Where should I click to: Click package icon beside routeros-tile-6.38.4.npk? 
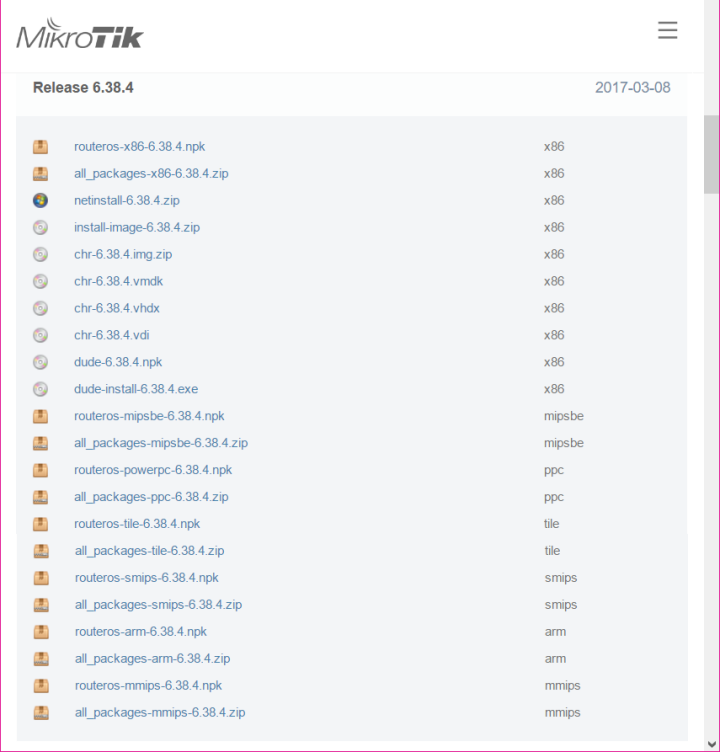40,523
